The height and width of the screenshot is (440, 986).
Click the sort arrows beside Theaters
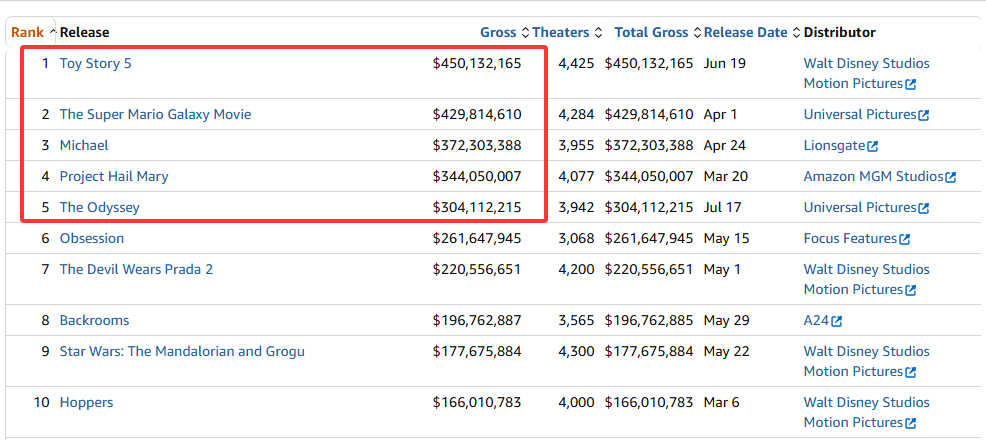pos(599,33)
